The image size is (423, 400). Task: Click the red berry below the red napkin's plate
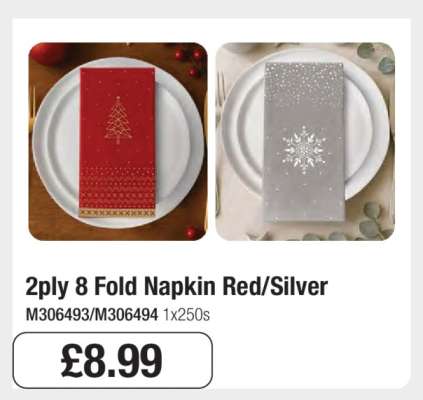192,232
